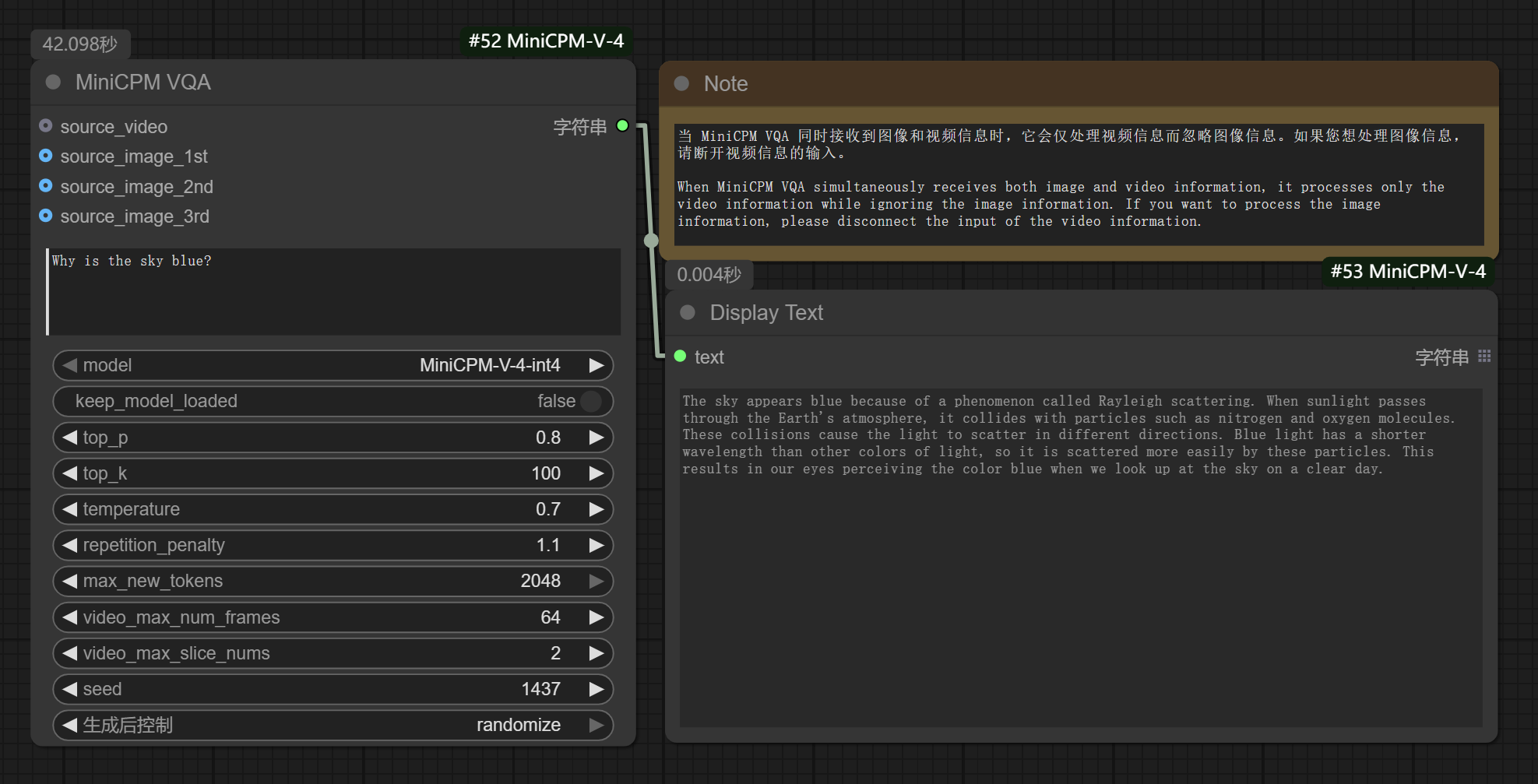Click the #52 MiniCPM-V-4 badge

coord(546,40)
